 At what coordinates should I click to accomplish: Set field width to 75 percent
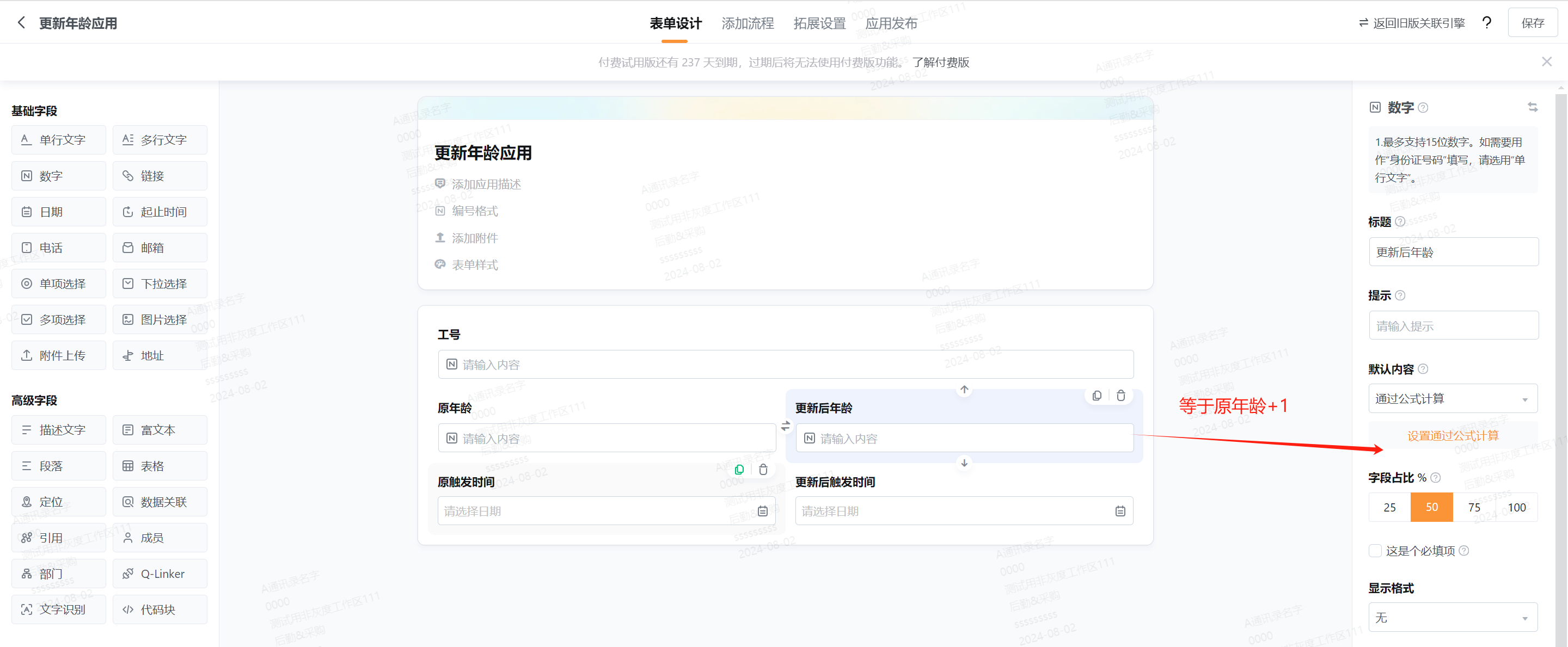[1474, 508]
